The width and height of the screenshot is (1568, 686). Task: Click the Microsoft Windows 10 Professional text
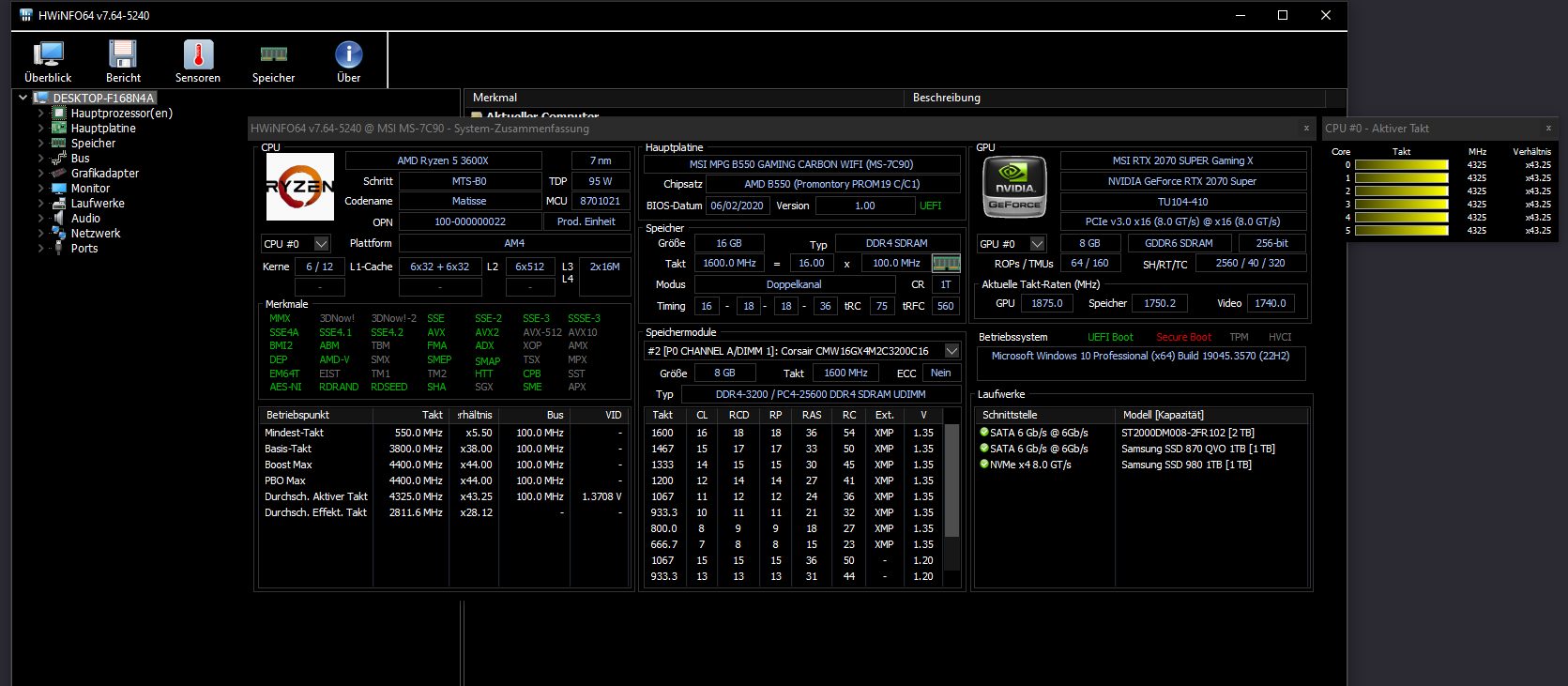pos(1140,356)
